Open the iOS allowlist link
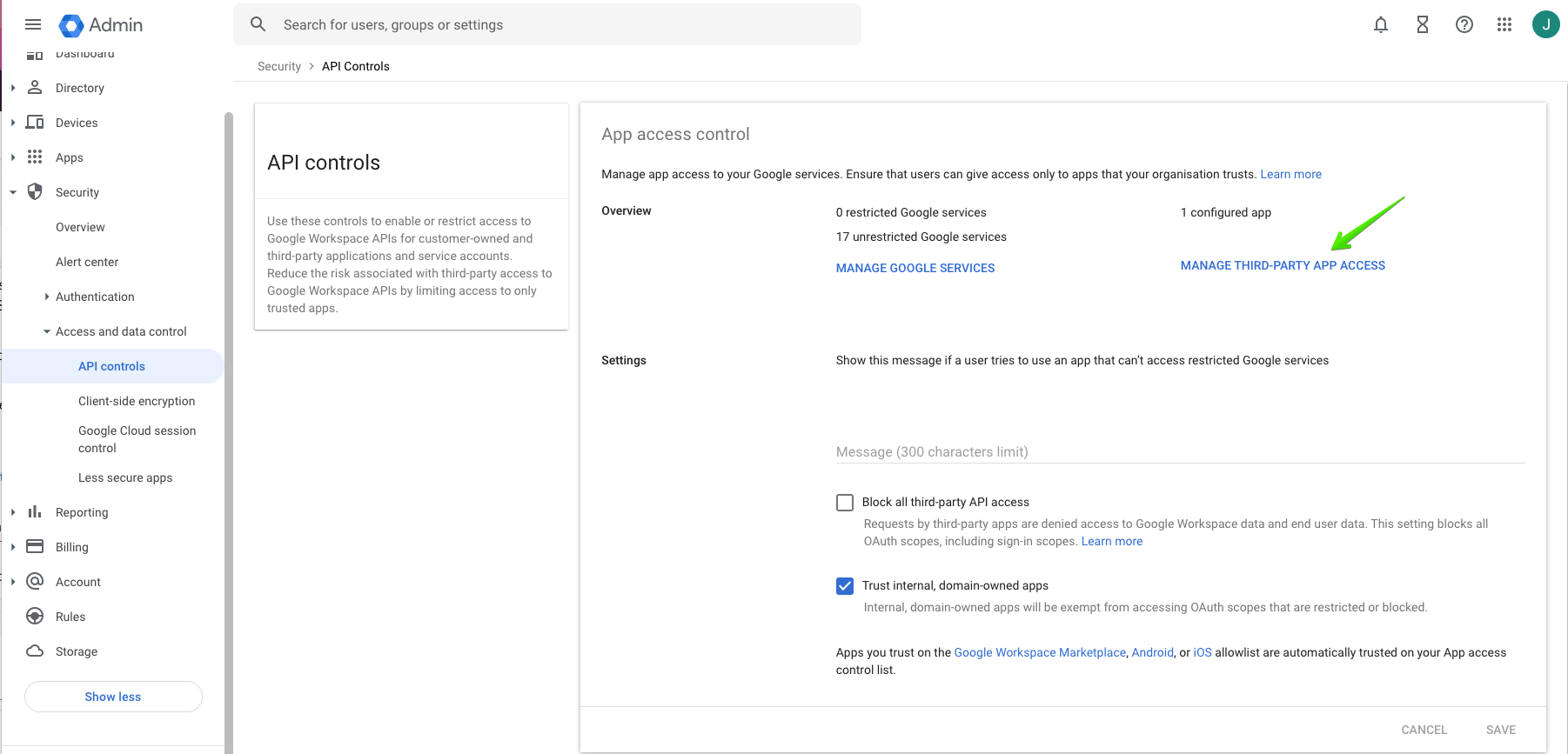 [1202, 652]
